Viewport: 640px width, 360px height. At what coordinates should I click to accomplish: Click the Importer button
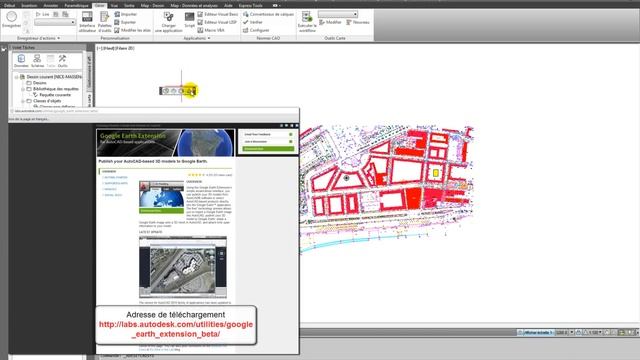point(126,14)
